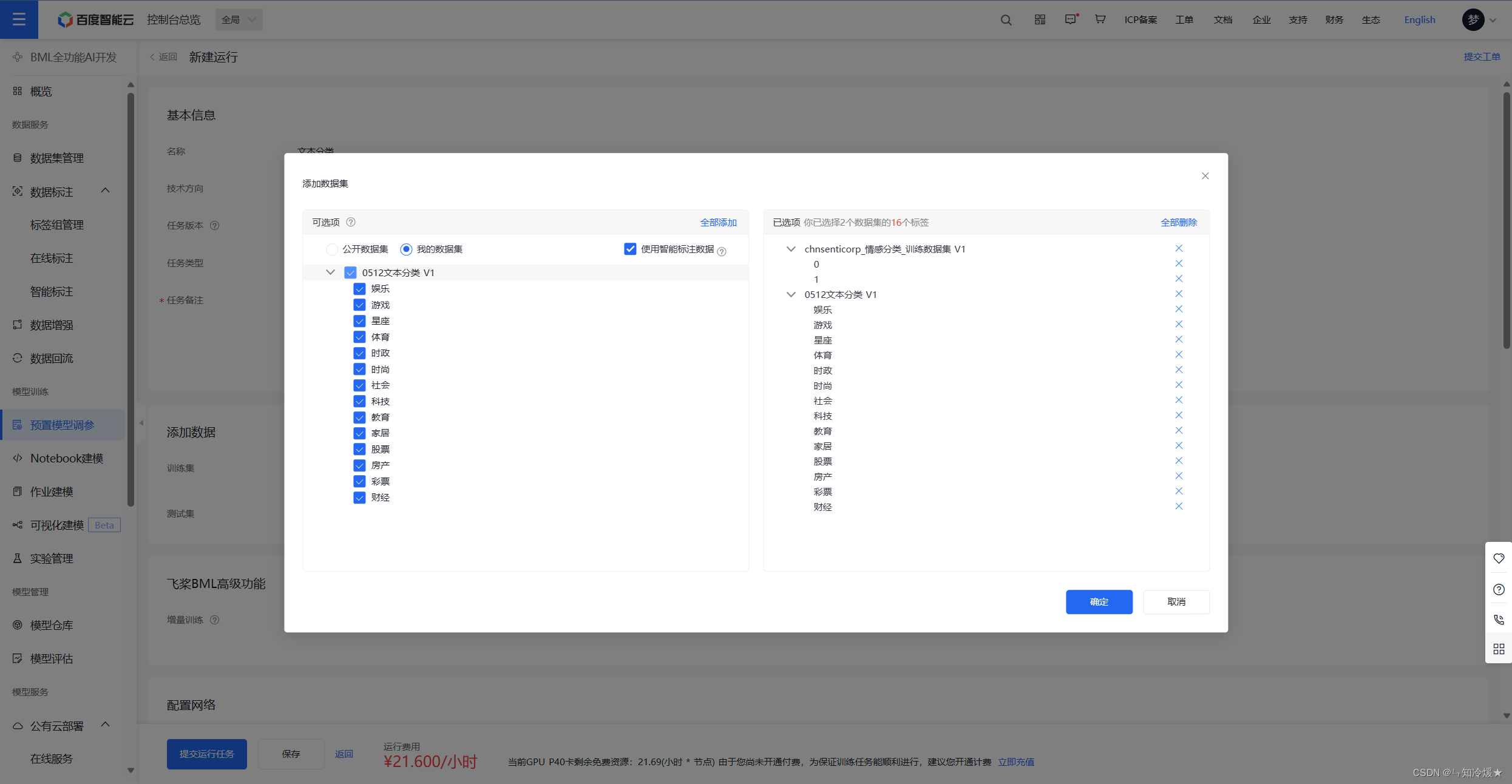Uncheck the 彩票 label checkbox
This screenshot has height=784, width=1512.
tap(359, 482)
